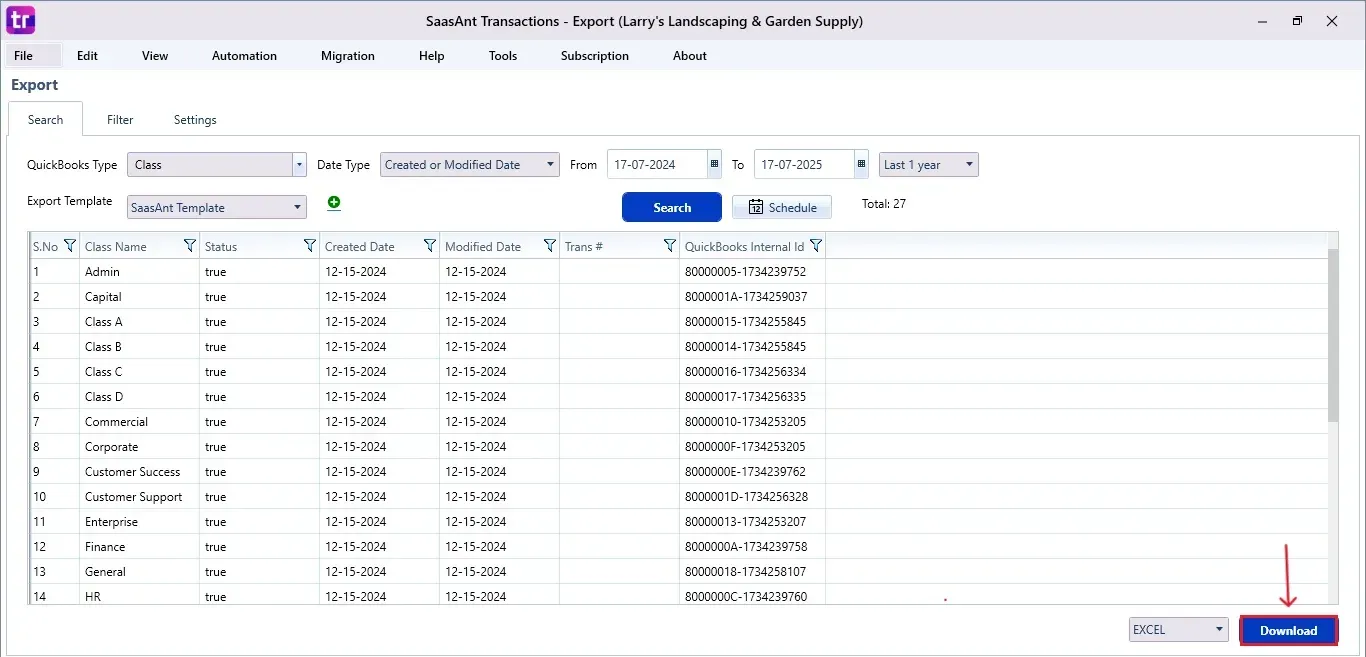Expand the QuickBooks Type dropdown showing Class
Viewport: 1366px width, 657px height.
click(299, 164)
